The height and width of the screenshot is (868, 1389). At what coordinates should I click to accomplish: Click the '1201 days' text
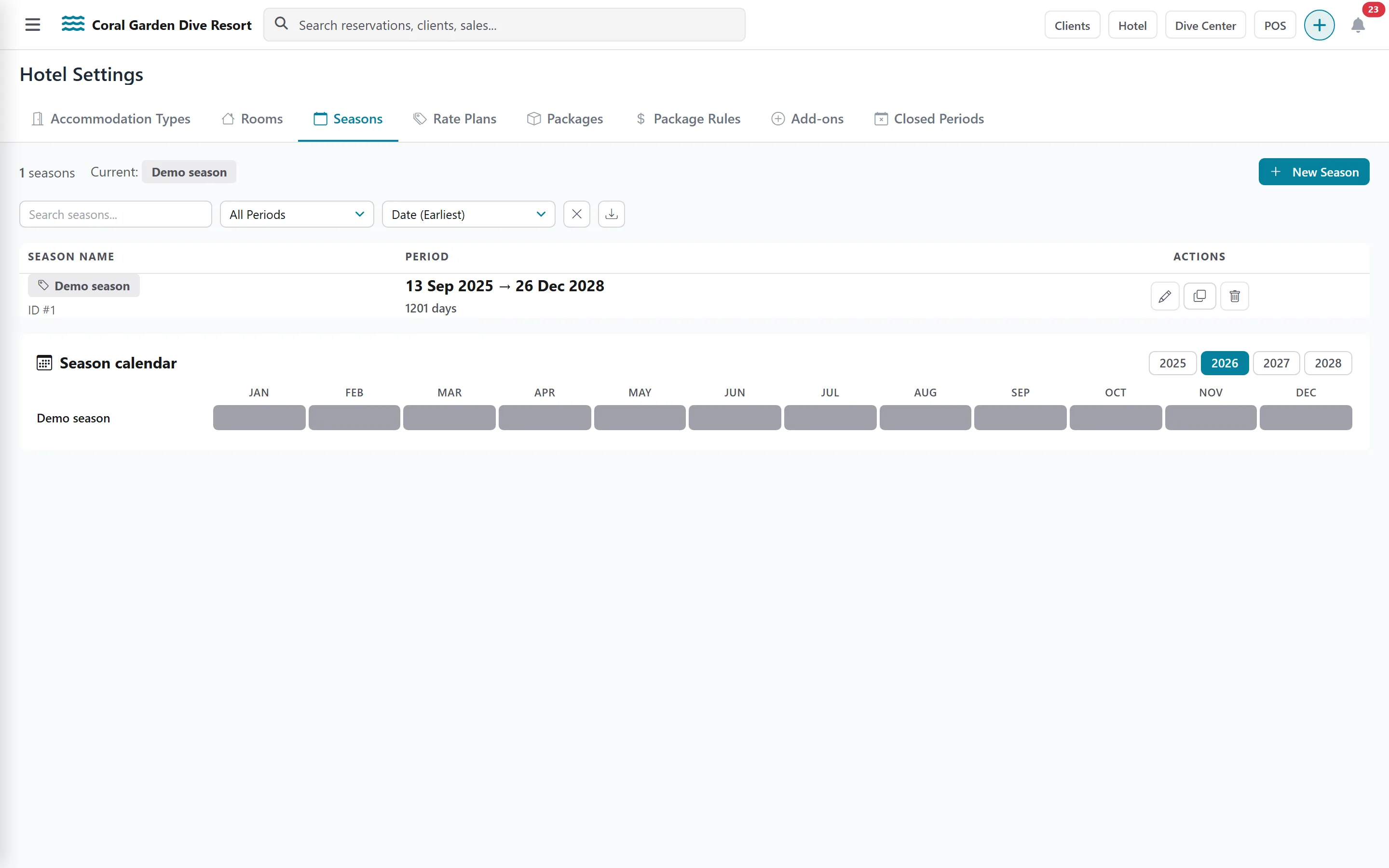(431, 308)
